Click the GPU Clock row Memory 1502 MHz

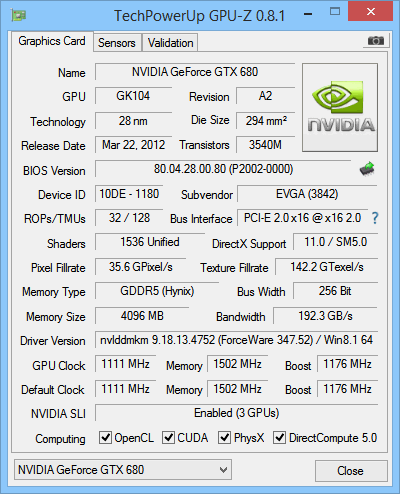pyautogui.click(x=237, y=364)
